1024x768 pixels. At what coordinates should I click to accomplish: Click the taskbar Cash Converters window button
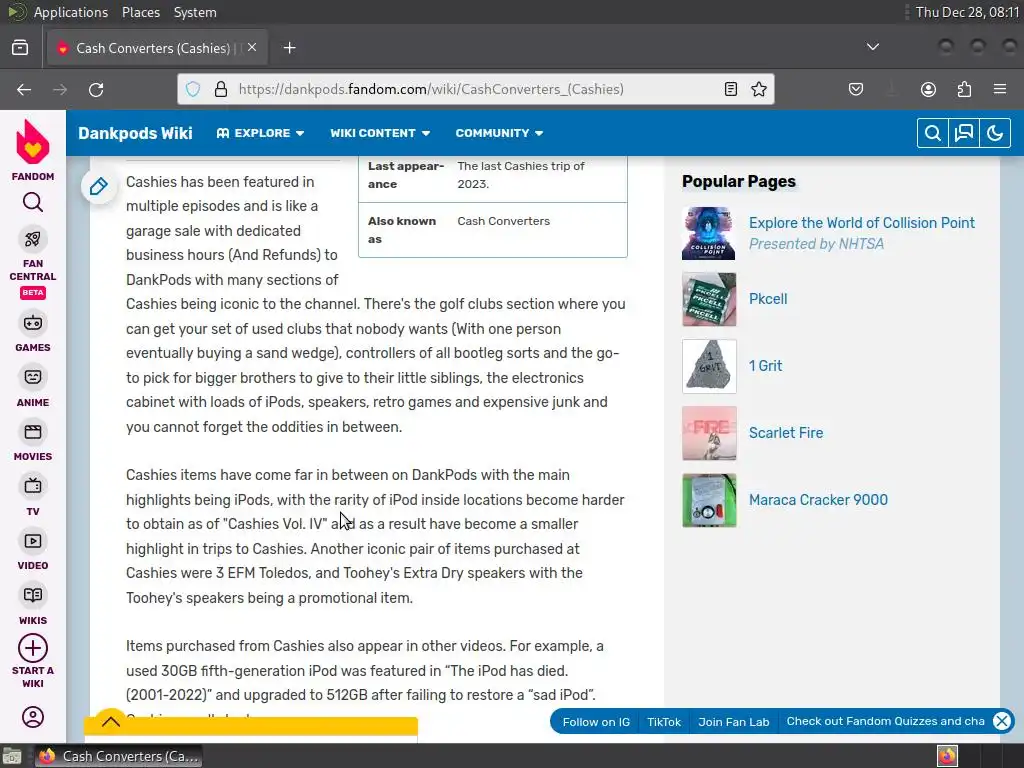119,756
